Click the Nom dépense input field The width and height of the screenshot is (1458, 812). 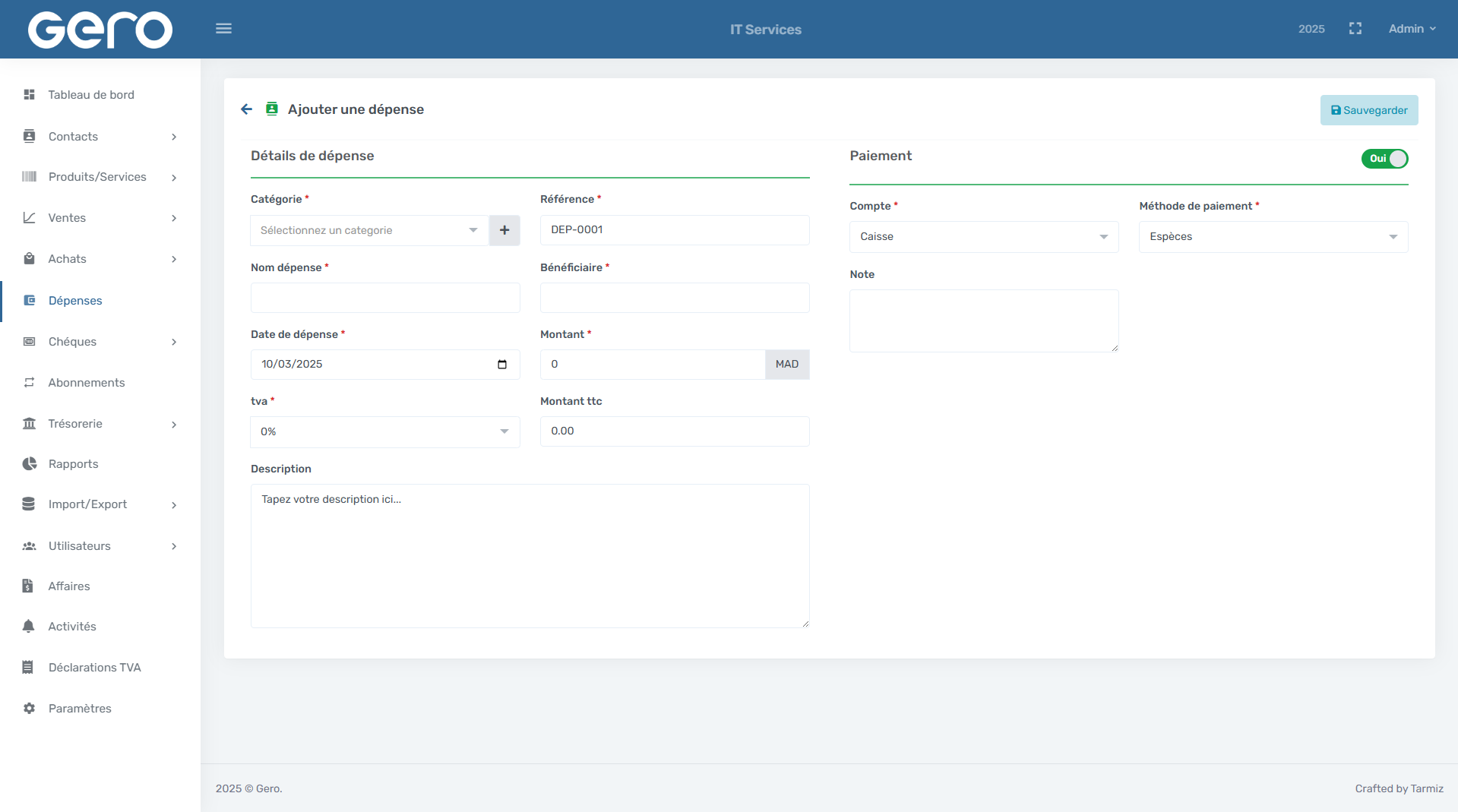click(384, 298)
